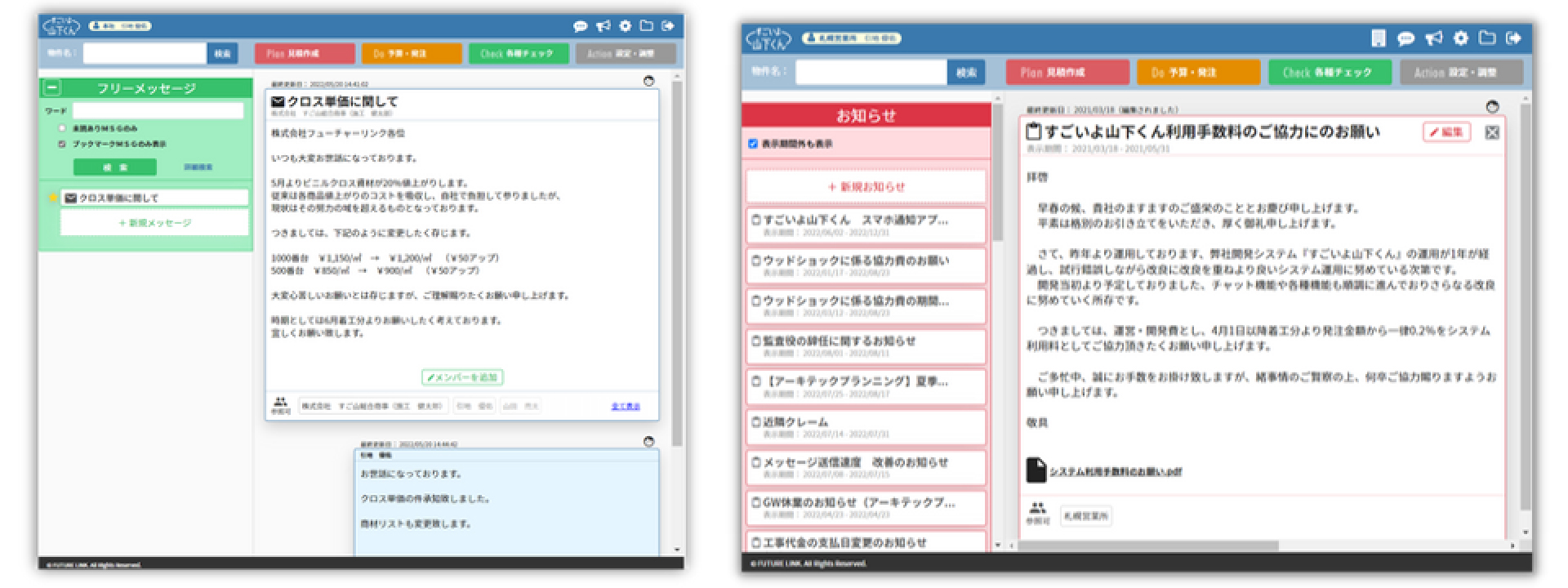Click お知らせ list vertical scrollbar
1568x588 pixels.
997,171
